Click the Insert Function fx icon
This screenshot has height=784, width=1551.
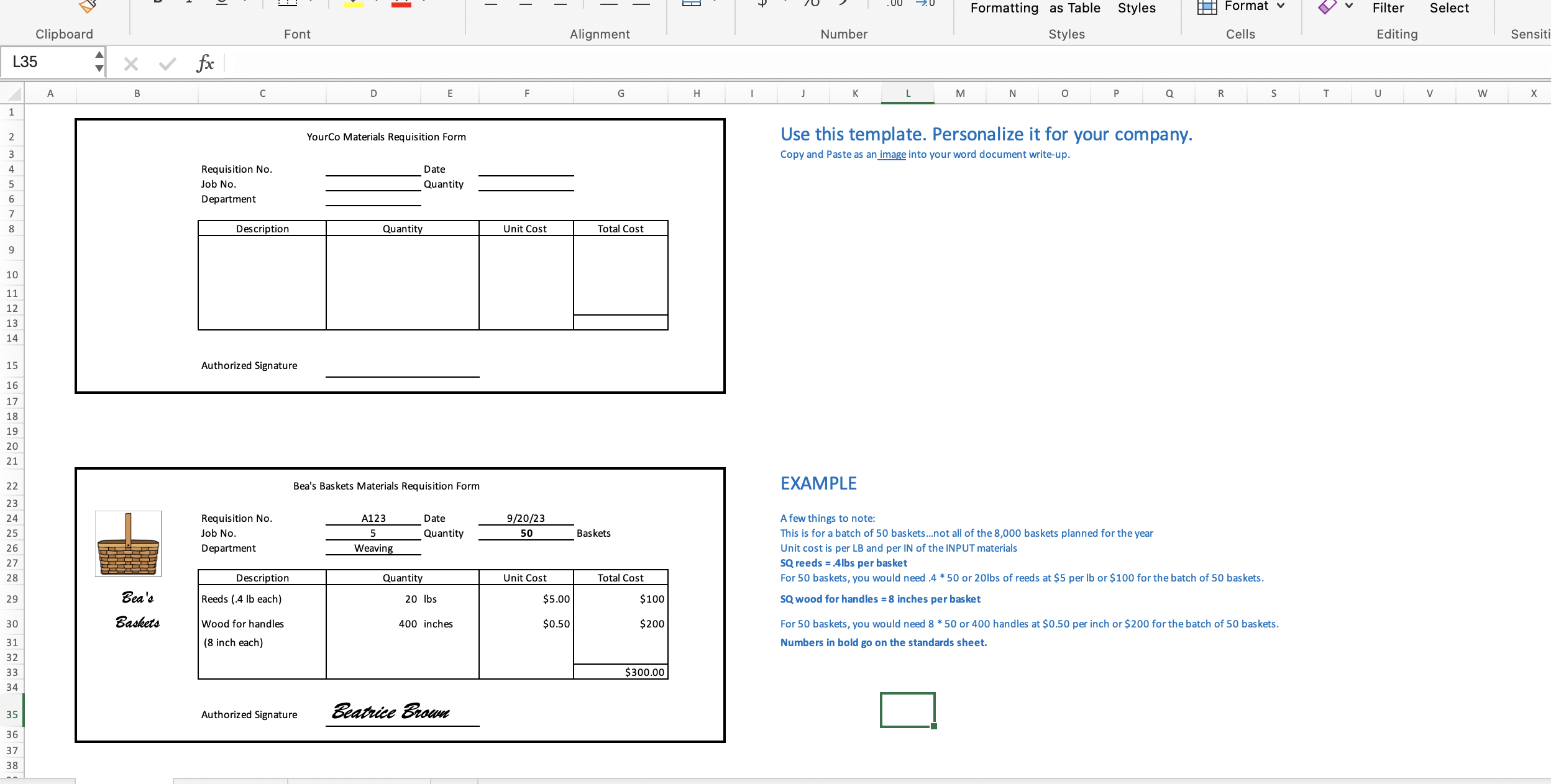point(205,63)
